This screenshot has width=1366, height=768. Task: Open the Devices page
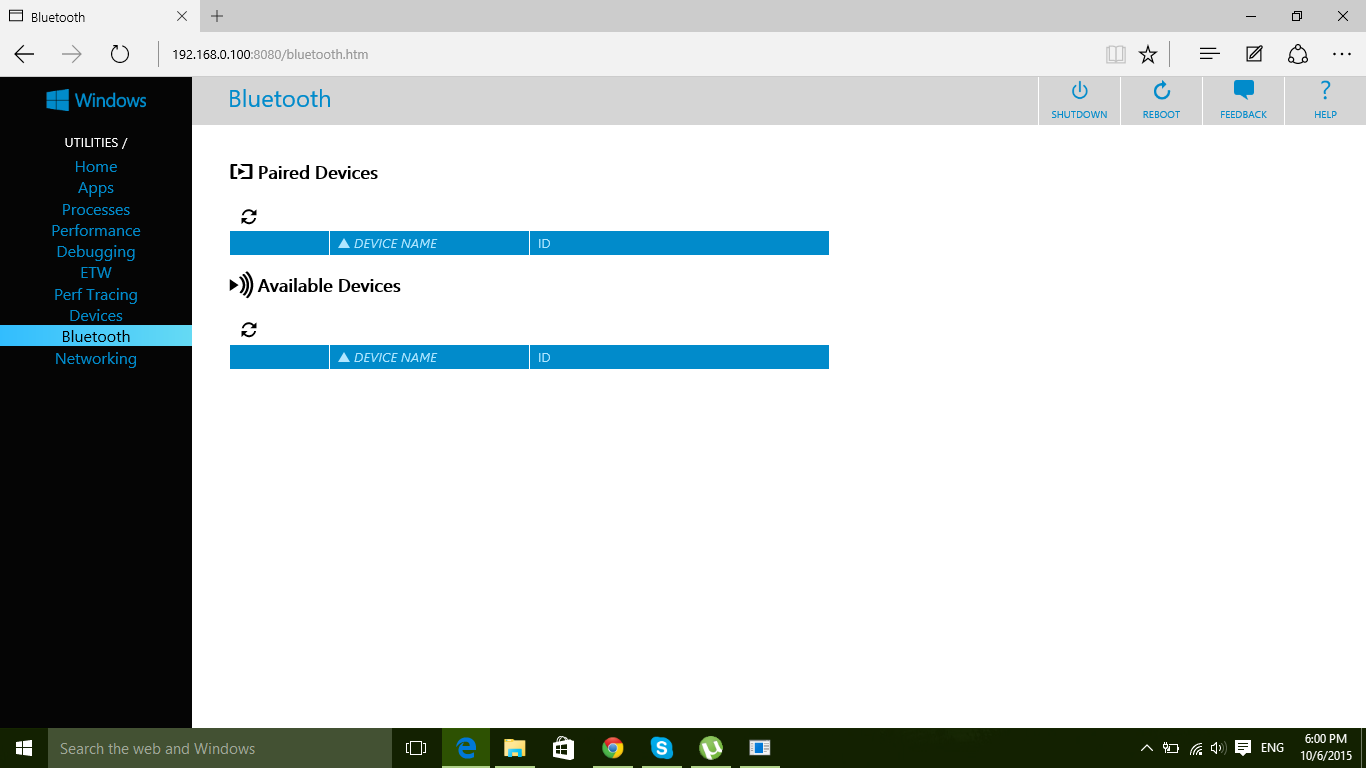(x=96, y=315)
